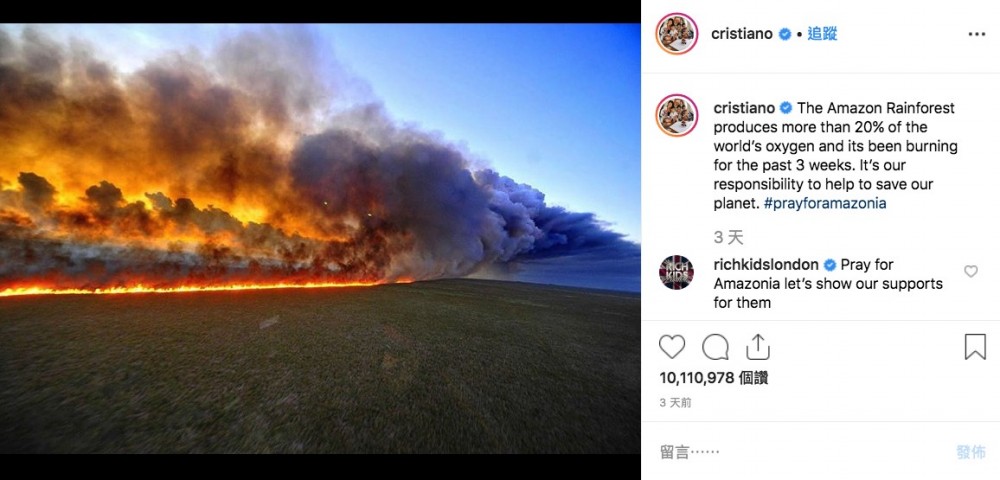Share the post via the share arrow icon
1000x480 pixels.
click(x=758, y=347)
